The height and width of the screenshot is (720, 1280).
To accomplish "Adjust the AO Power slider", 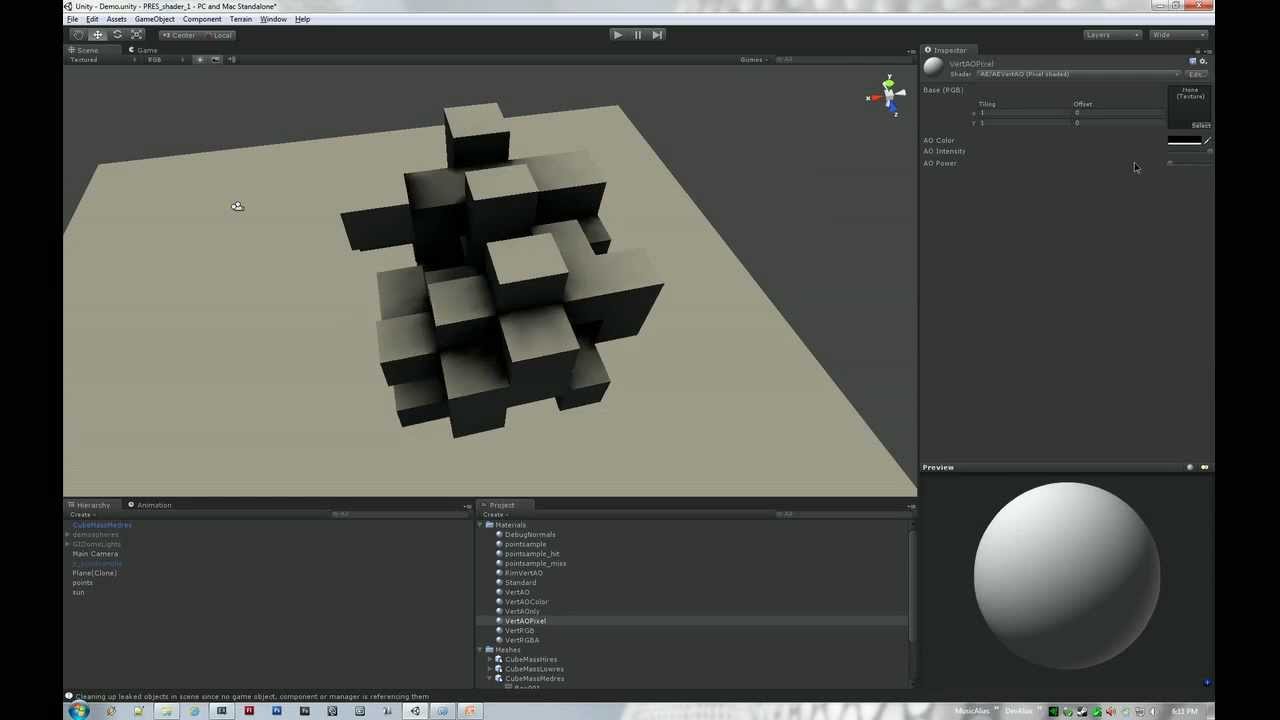I will tap(1189, 163).
